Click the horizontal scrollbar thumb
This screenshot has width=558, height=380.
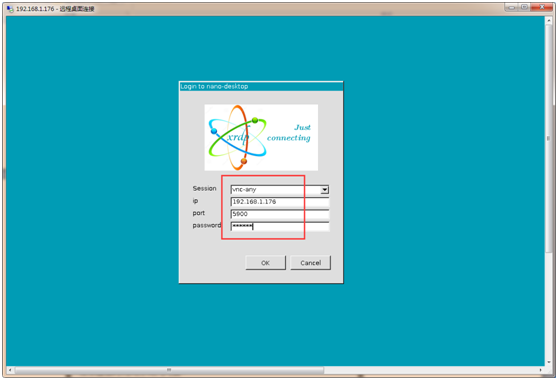click(x=169, y=370)
